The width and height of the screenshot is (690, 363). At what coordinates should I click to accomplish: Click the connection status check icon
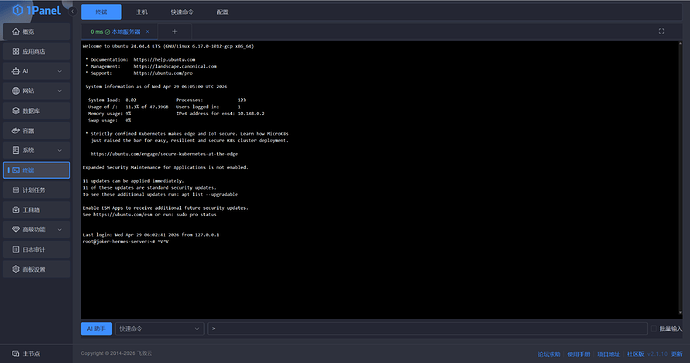pyautogui.click(x=107, y=32)
